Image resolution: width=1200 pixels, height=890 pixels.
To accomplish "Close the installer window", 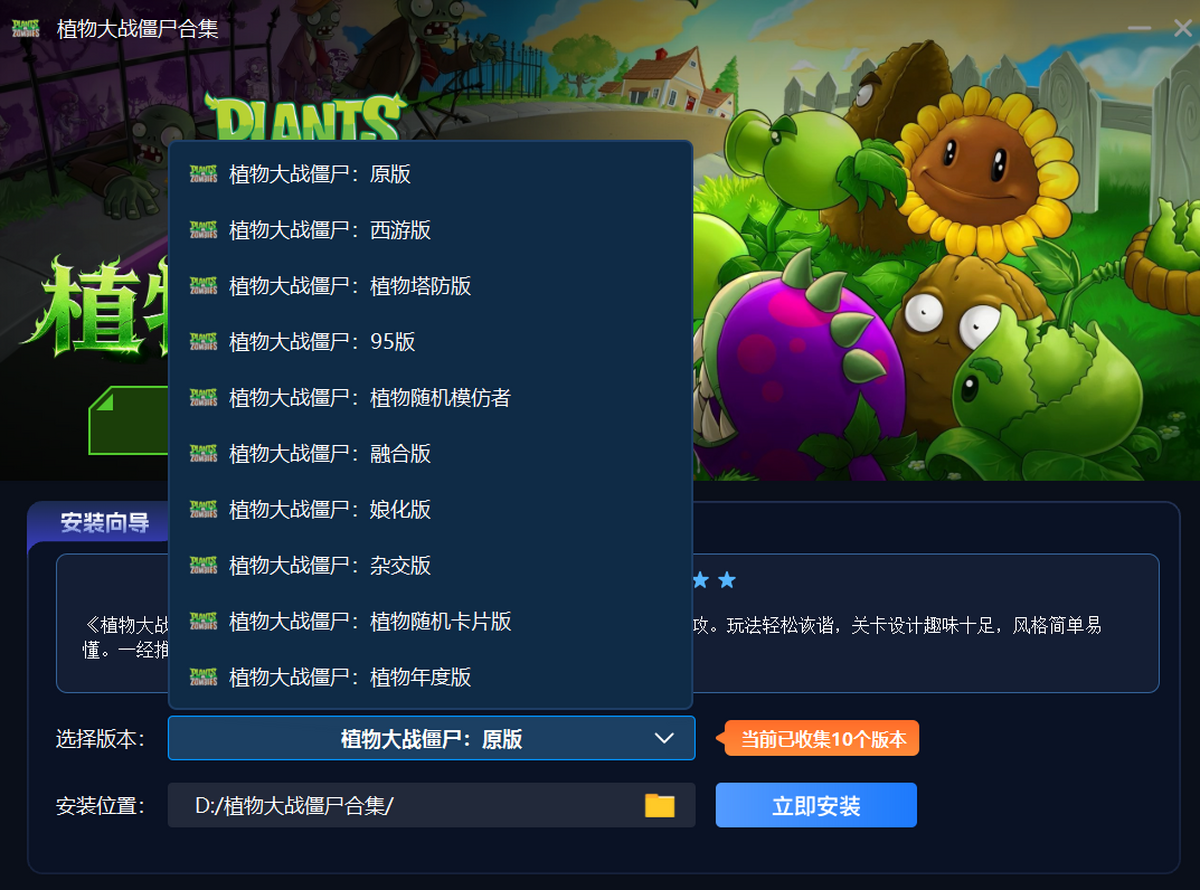I will tap(1182, 28).
